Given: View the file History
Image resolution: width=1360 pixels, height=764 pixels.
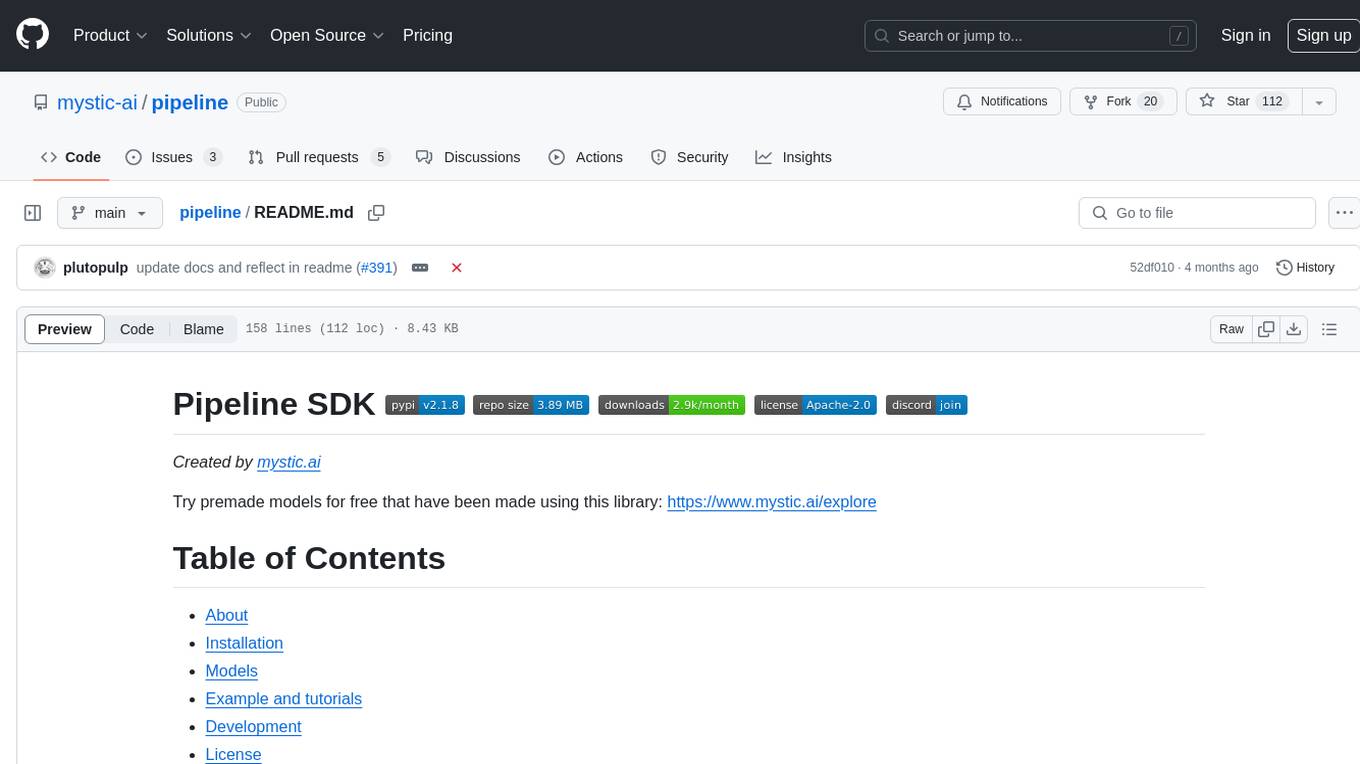Looking at the screenshot, I should click(x=1305, y=268).
